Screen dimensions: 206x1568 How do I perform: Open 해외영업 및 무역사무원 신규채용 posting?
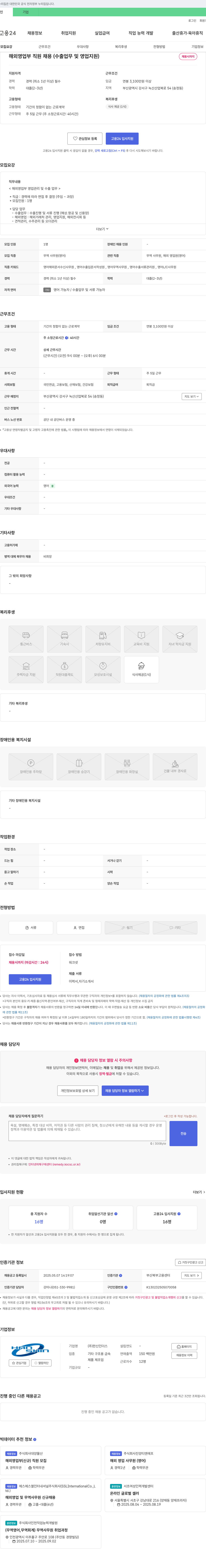[30, 1497]
